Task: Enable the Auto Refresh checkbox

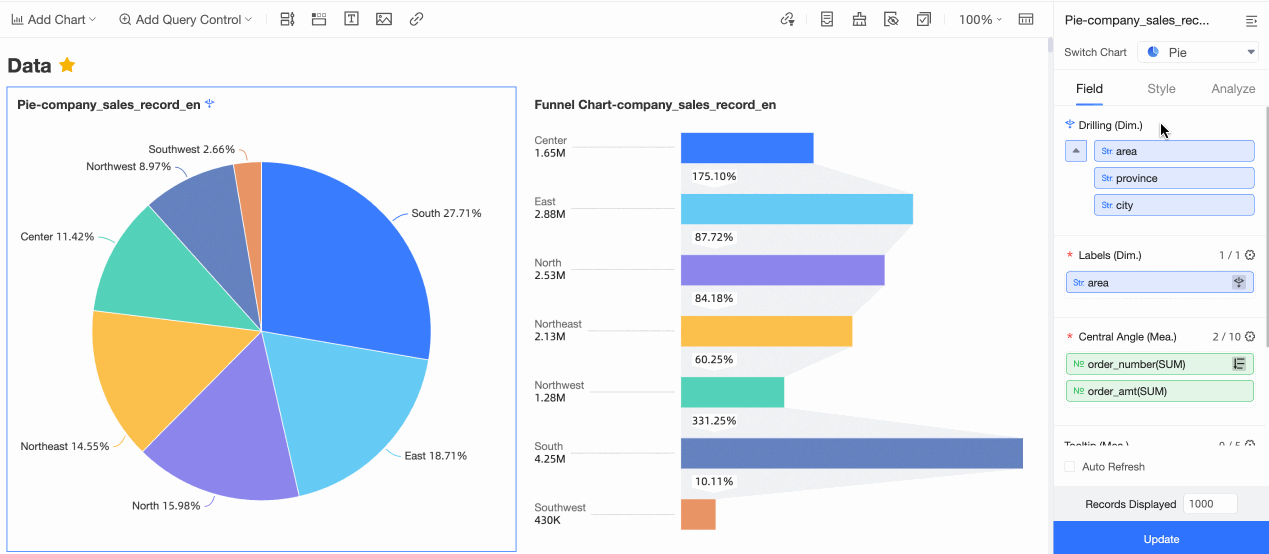Action: click(x=1070, y=467)
